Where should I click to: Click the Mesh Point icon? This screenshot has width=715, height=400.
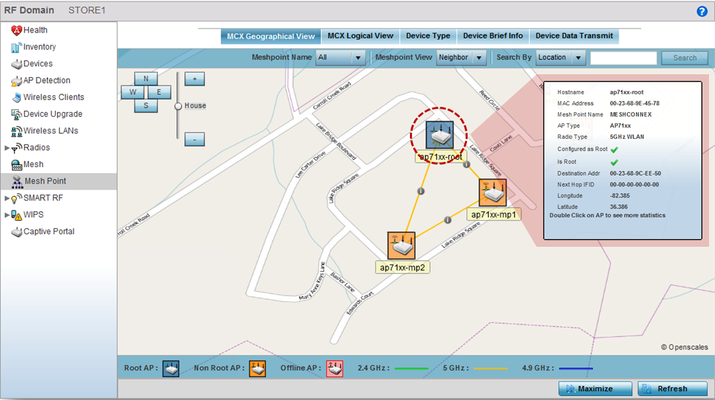17,182
